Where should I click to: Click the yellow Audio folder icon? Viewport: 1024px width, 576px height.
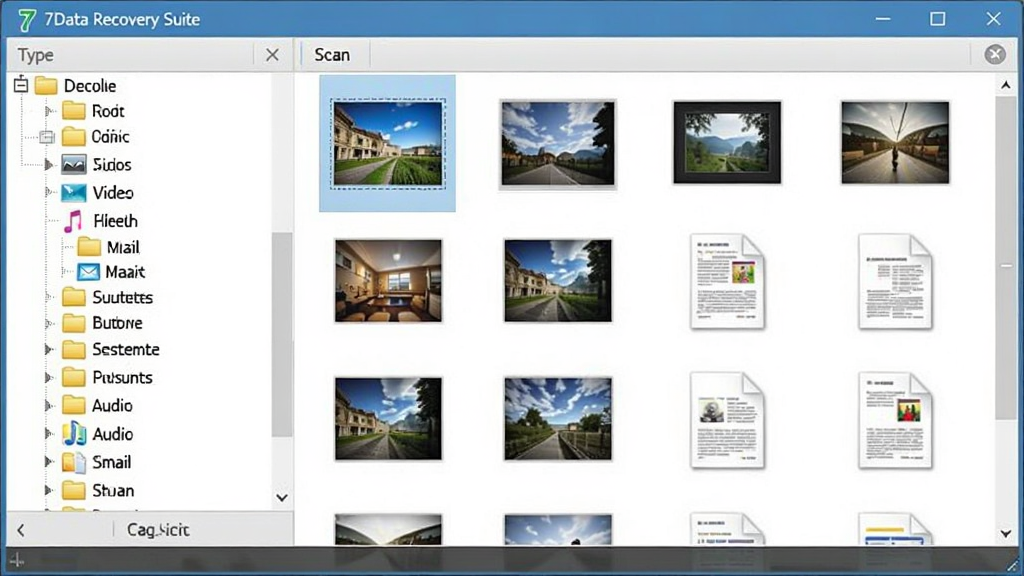74,405
